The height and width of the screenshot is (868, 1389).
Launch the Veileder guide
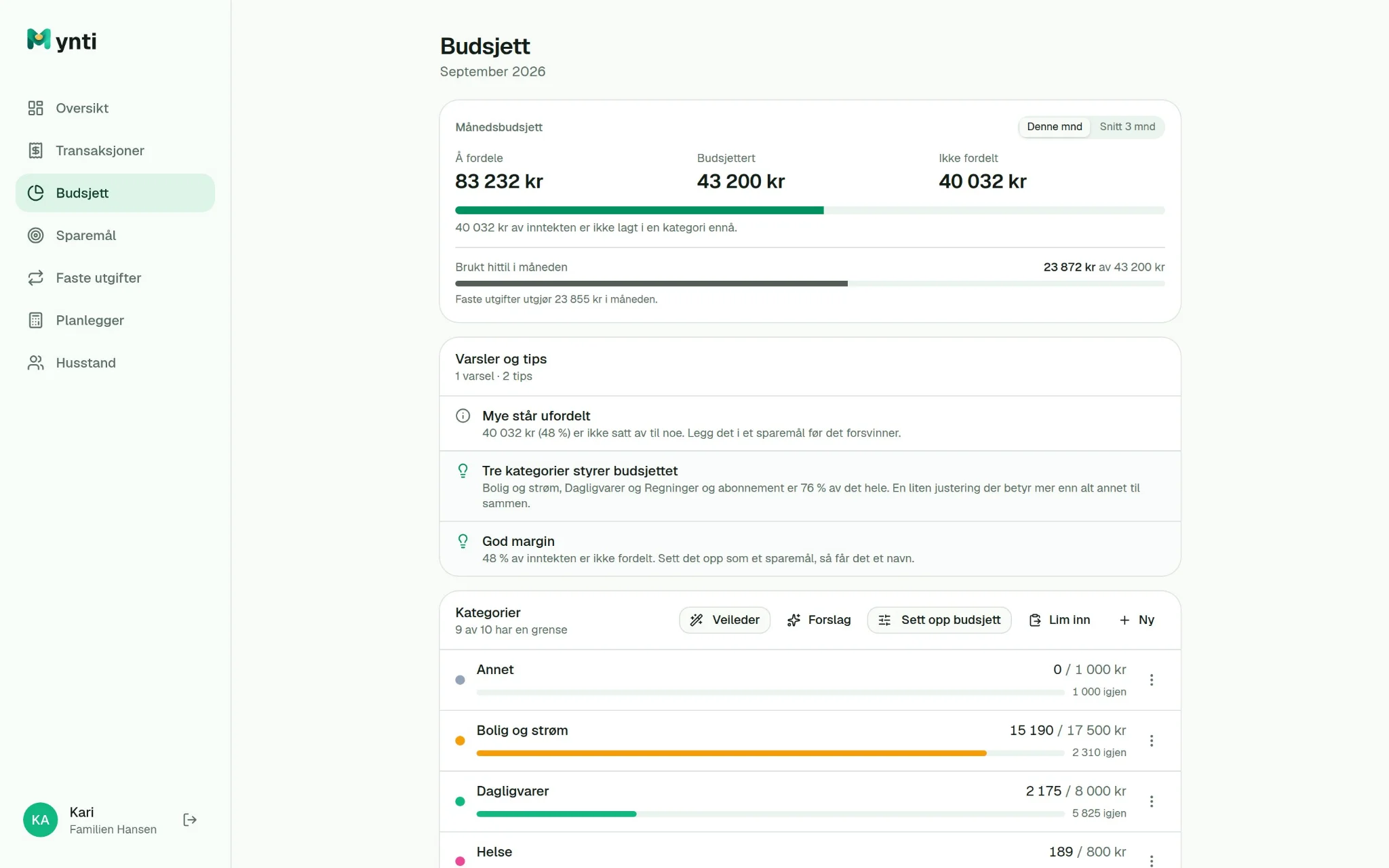coord(724,620)
